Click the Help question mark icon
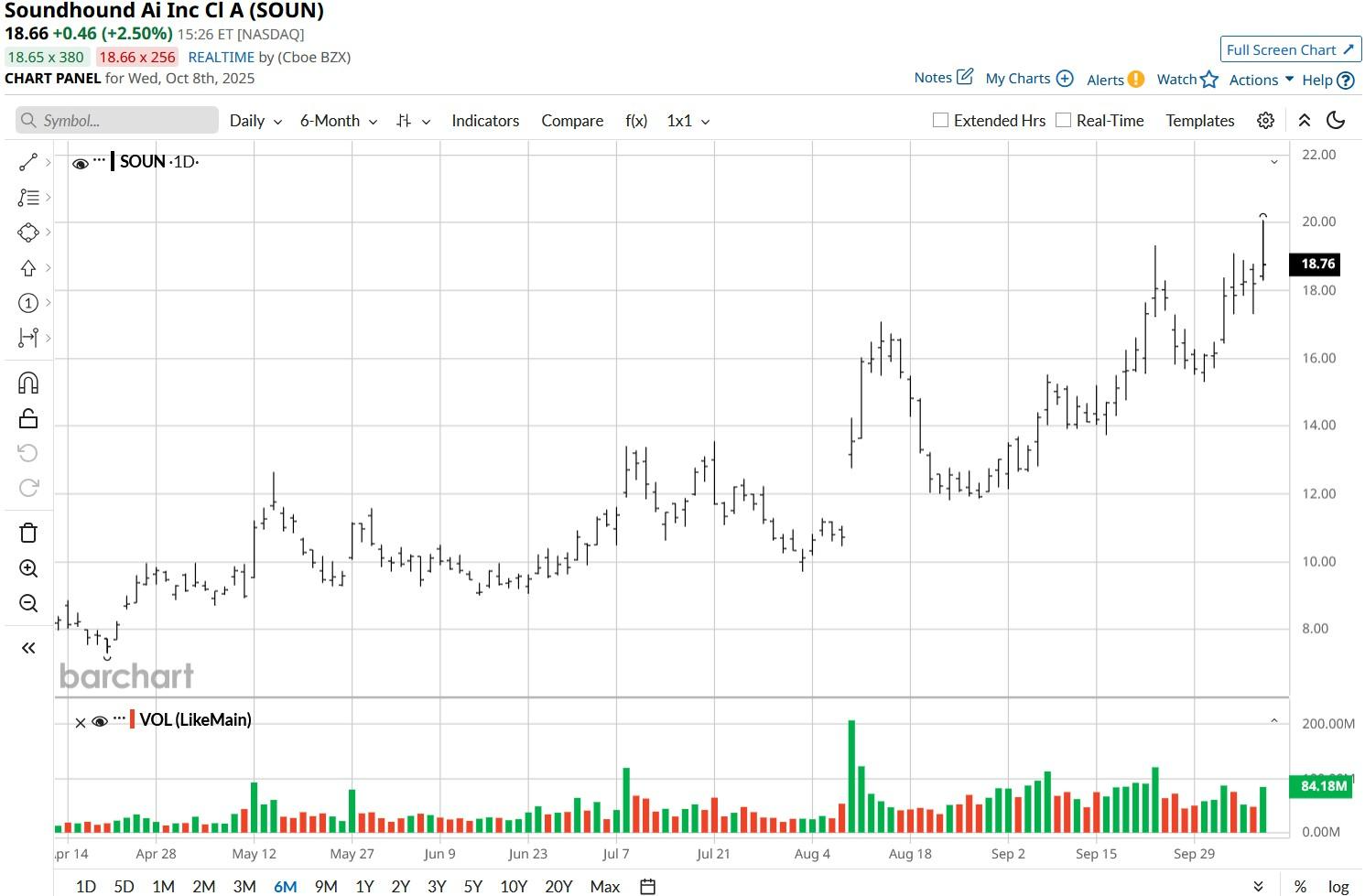Viewport: 1365px width, 896px height. coord(1346,80)
